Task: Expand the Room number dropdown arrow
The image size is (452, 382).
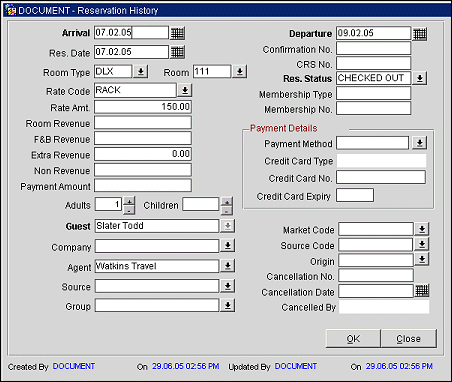Action: click(x=239, y=72)
